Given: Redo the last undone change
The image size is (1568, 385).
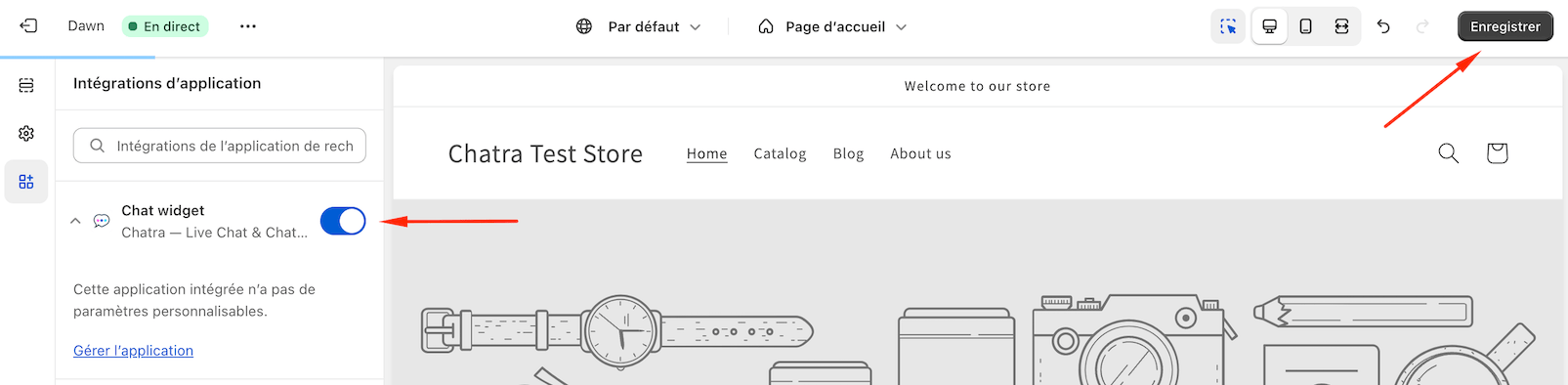Looking at the screenshot, I should [x=1422, y=26].
